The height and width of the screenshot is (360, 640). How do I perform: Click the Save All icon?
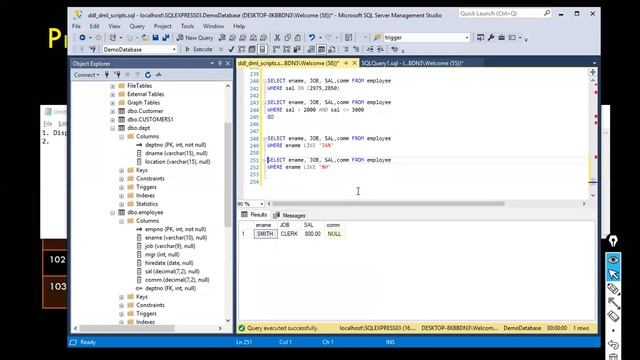[166, 38]
